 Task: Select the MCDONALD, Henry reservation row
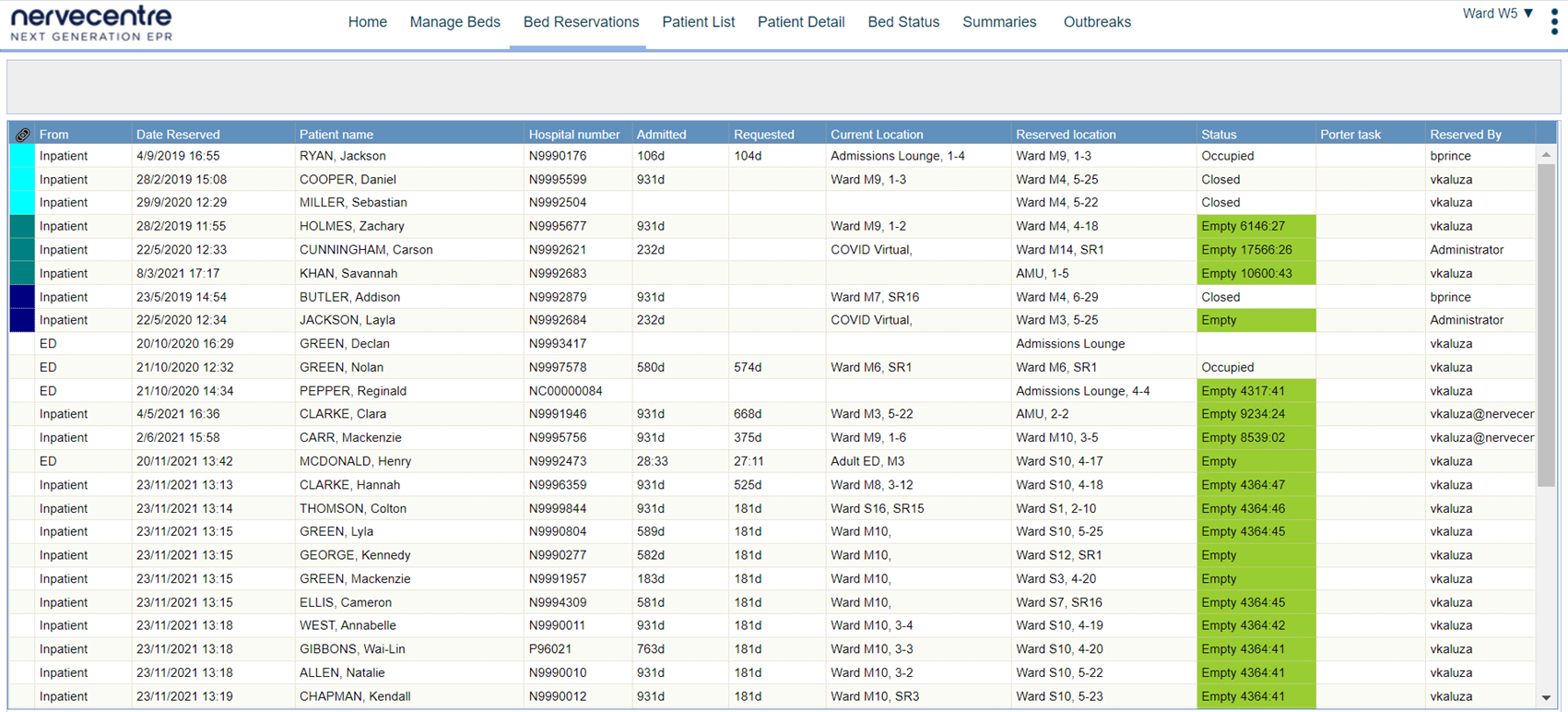[x=355, y=461]
